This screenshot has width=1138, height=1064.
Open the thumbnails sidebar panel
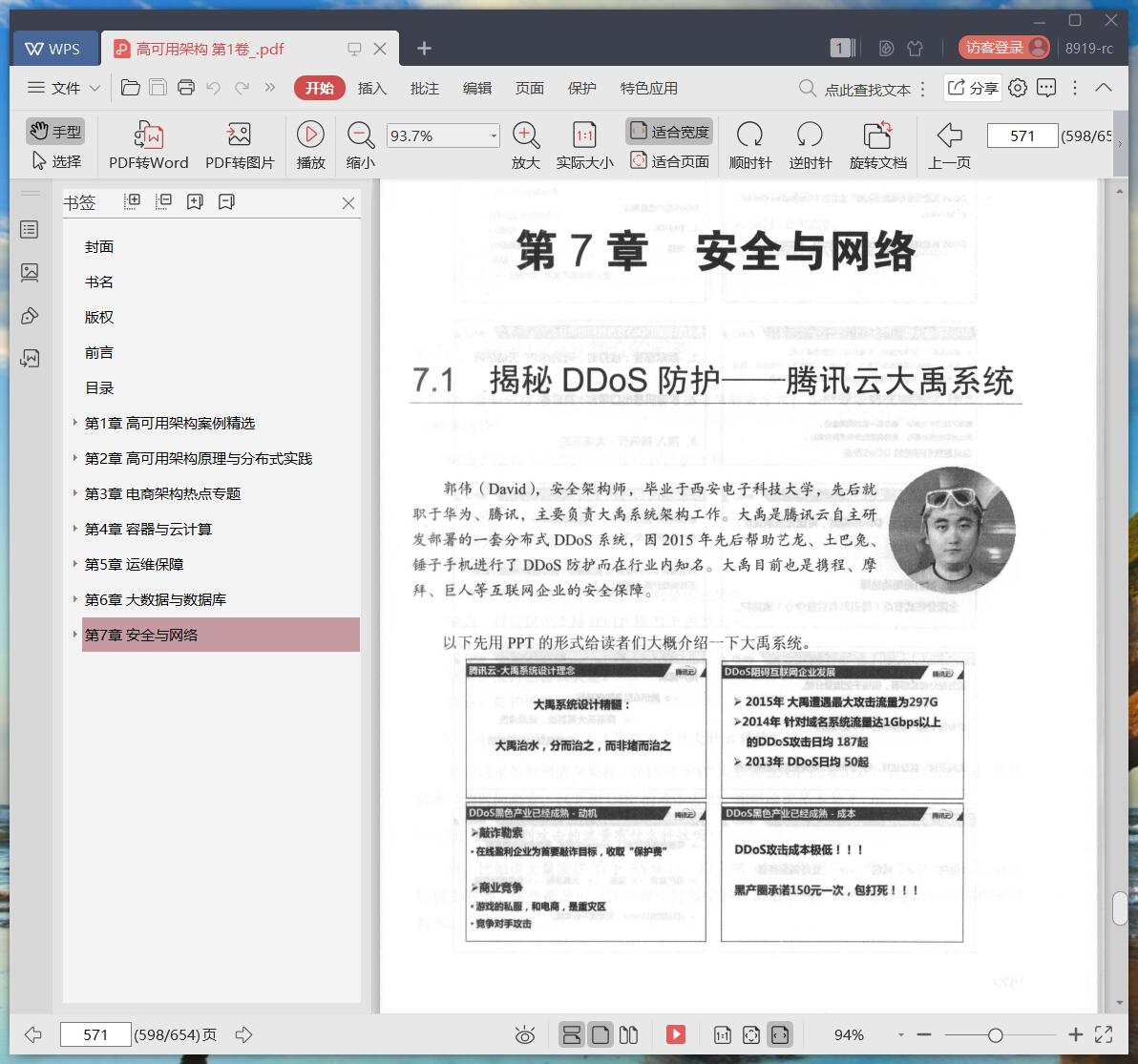[30, 273]
